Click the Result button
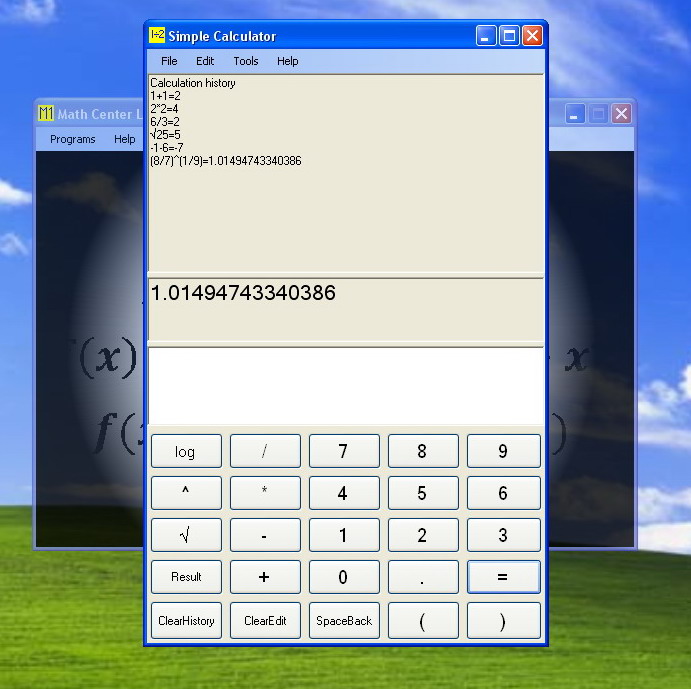The width and height of the screenshot is (691, 689). tap(186, 577)
